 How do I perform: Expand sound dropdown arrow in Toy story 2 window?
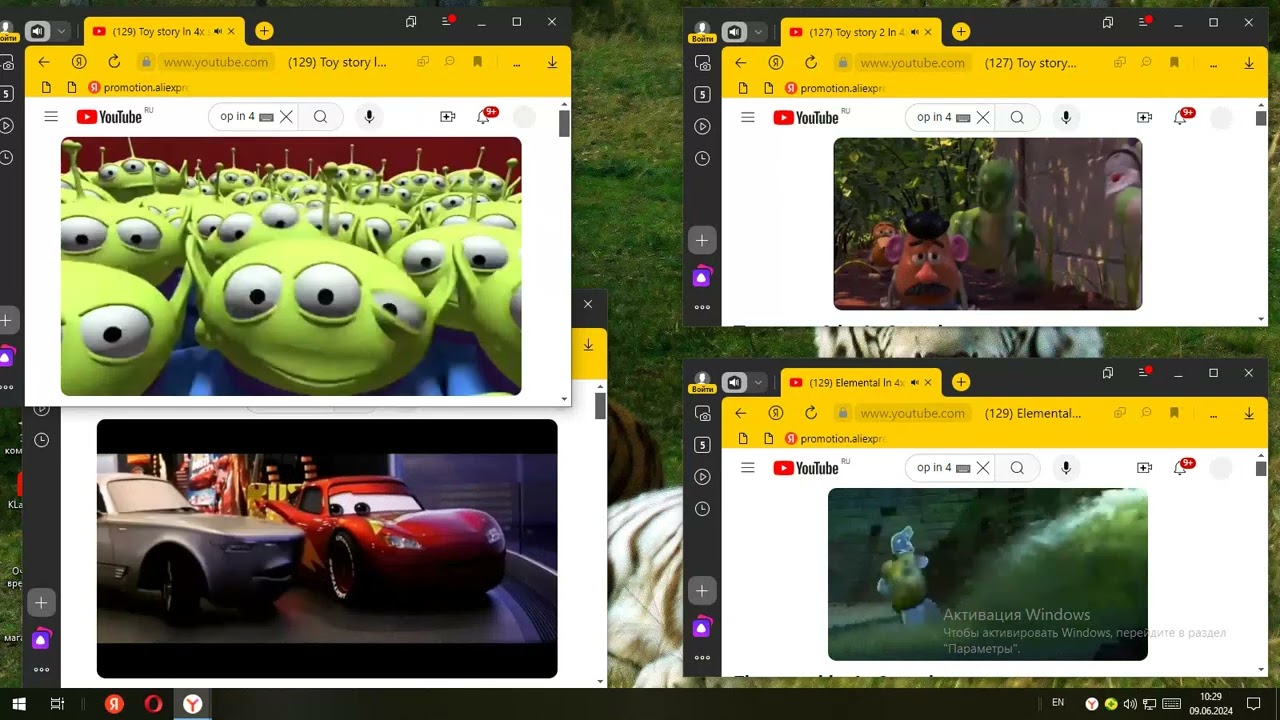click(758, 31)
